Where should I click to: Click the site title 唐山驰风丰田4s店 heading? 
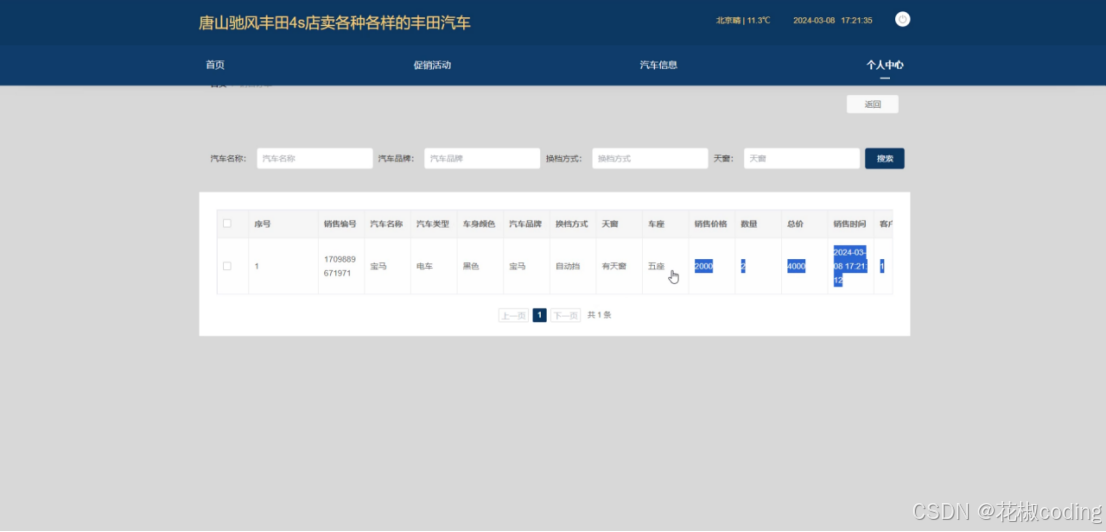click(334, 23)
